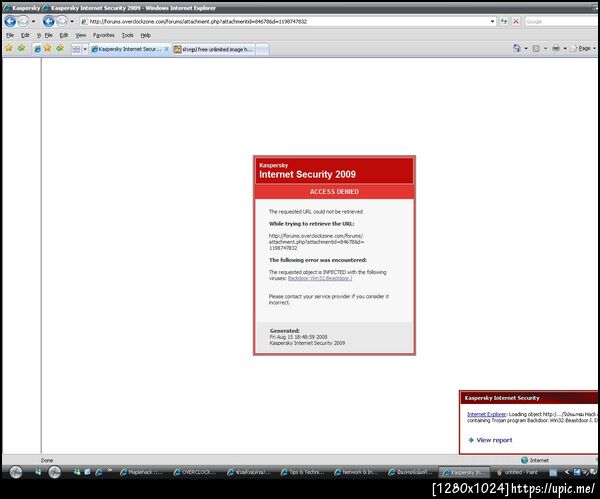Click the ACCESS DENIED banner text
600x499 pixels.
pos(334,192)
